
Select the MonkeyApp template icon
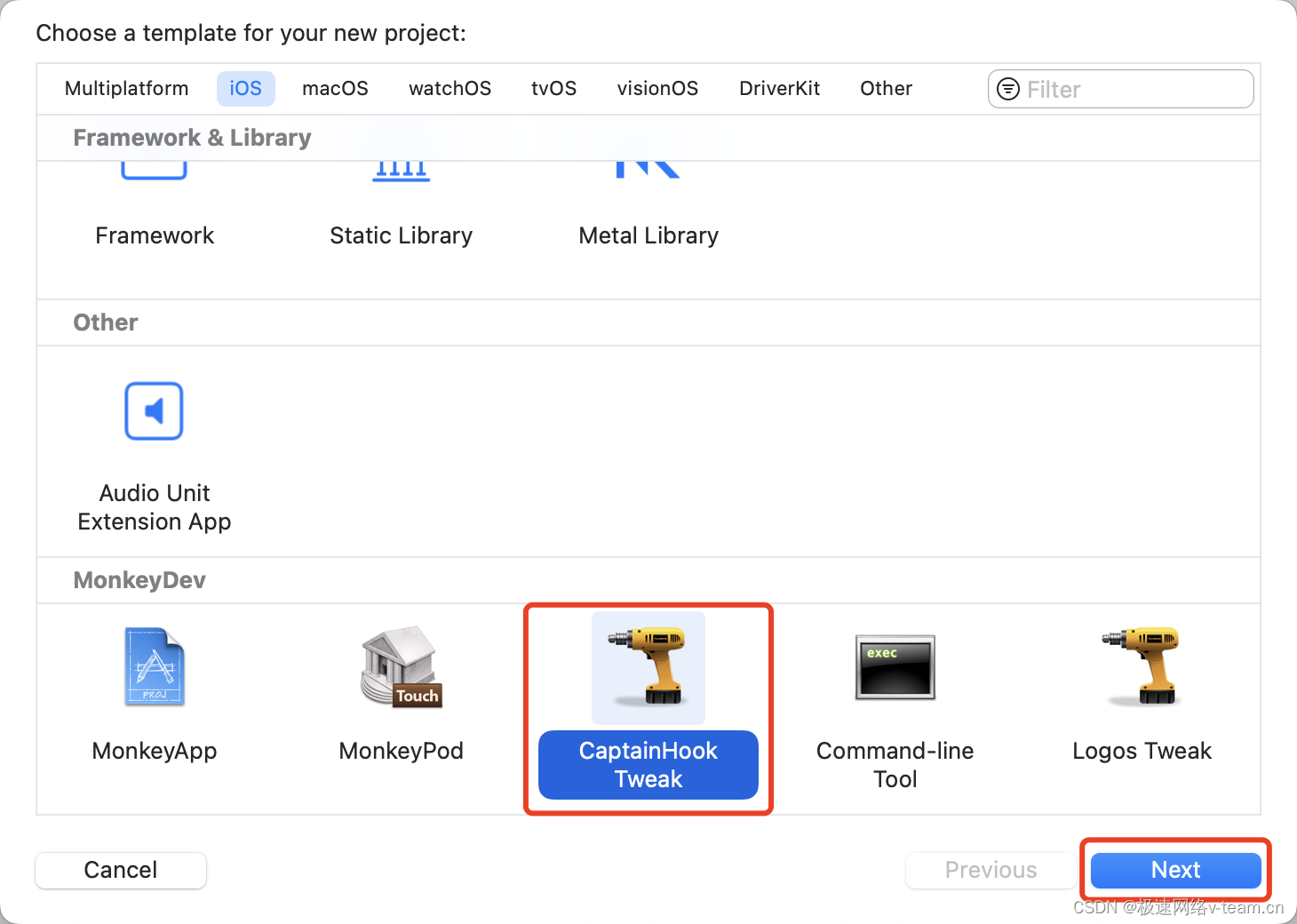point(155,666)
